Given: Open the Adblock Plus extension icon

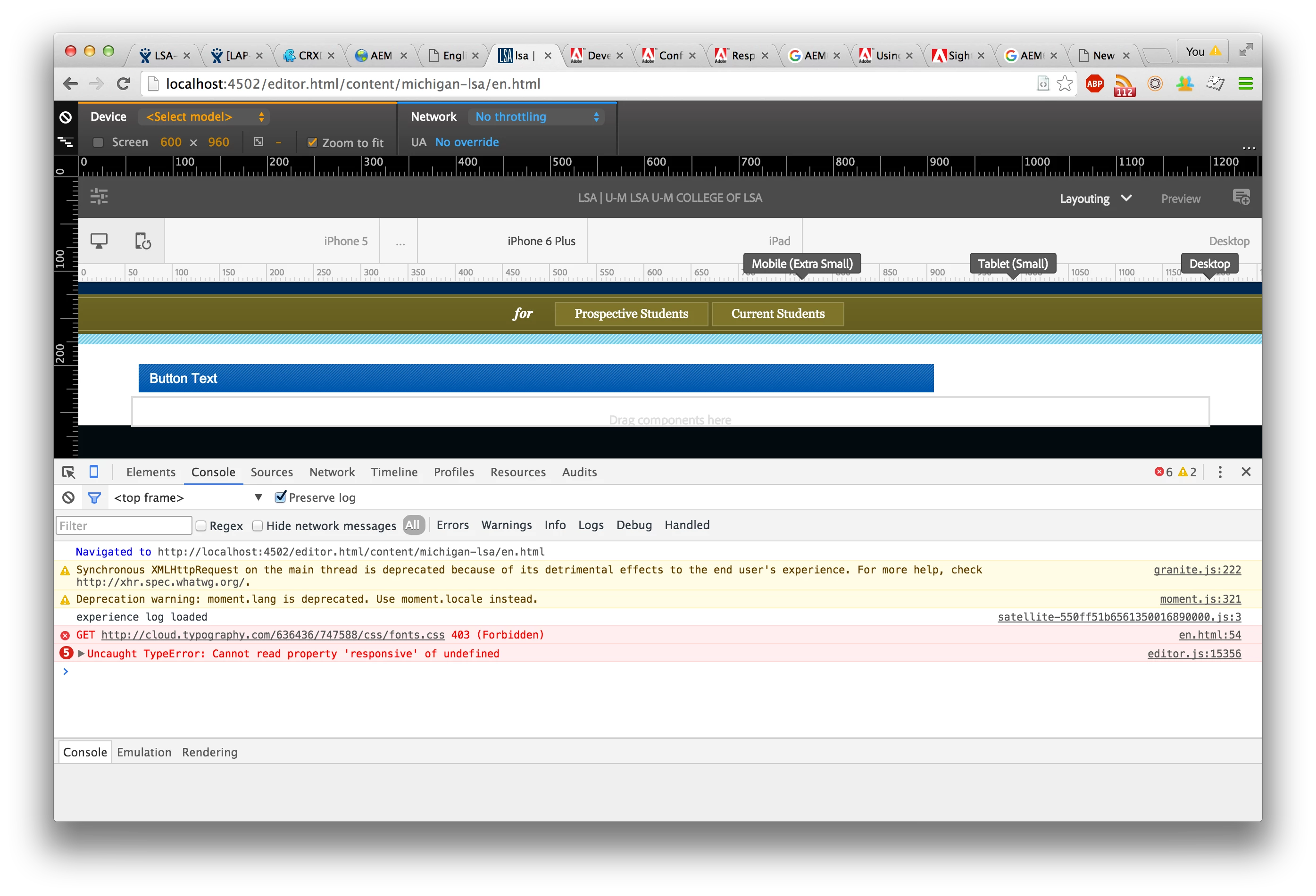Looking at the screenshot, I should [1094, 84].
